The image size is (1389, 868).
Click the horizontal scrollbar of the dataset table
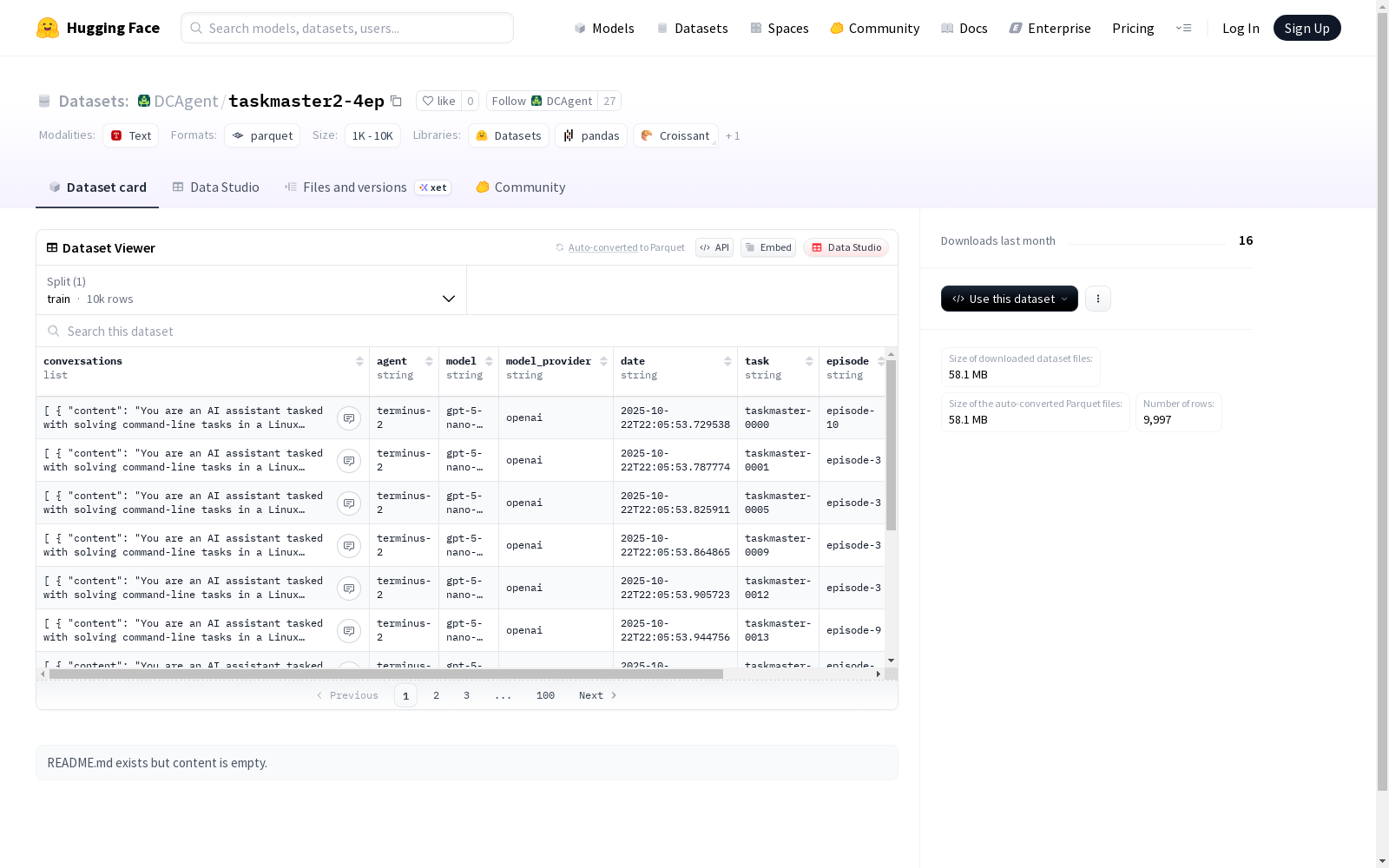pos(386,674)
